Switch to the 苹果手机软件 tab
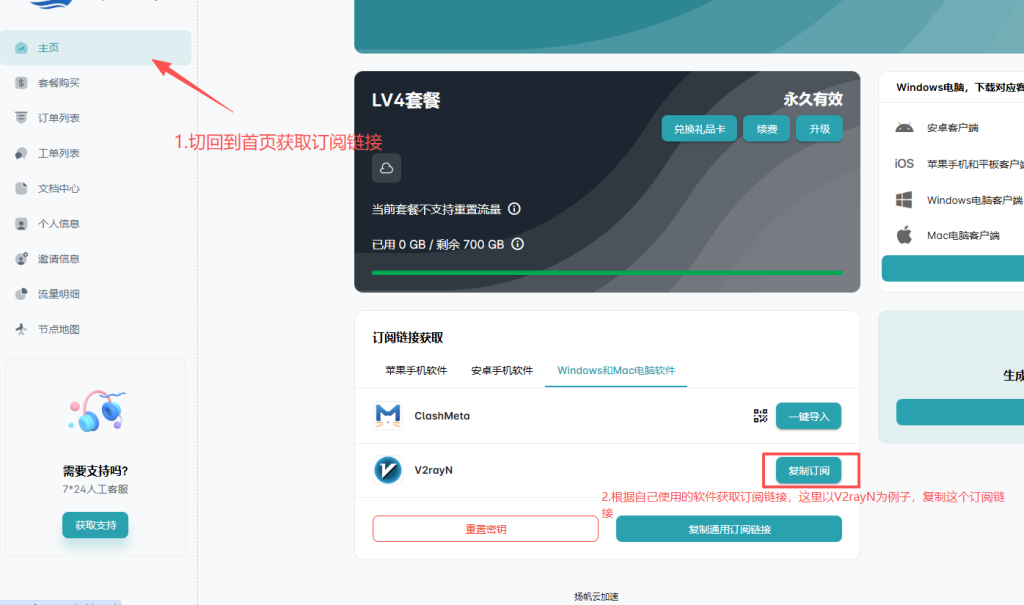This screenshot has width=1024, height=605. (415, 370)
